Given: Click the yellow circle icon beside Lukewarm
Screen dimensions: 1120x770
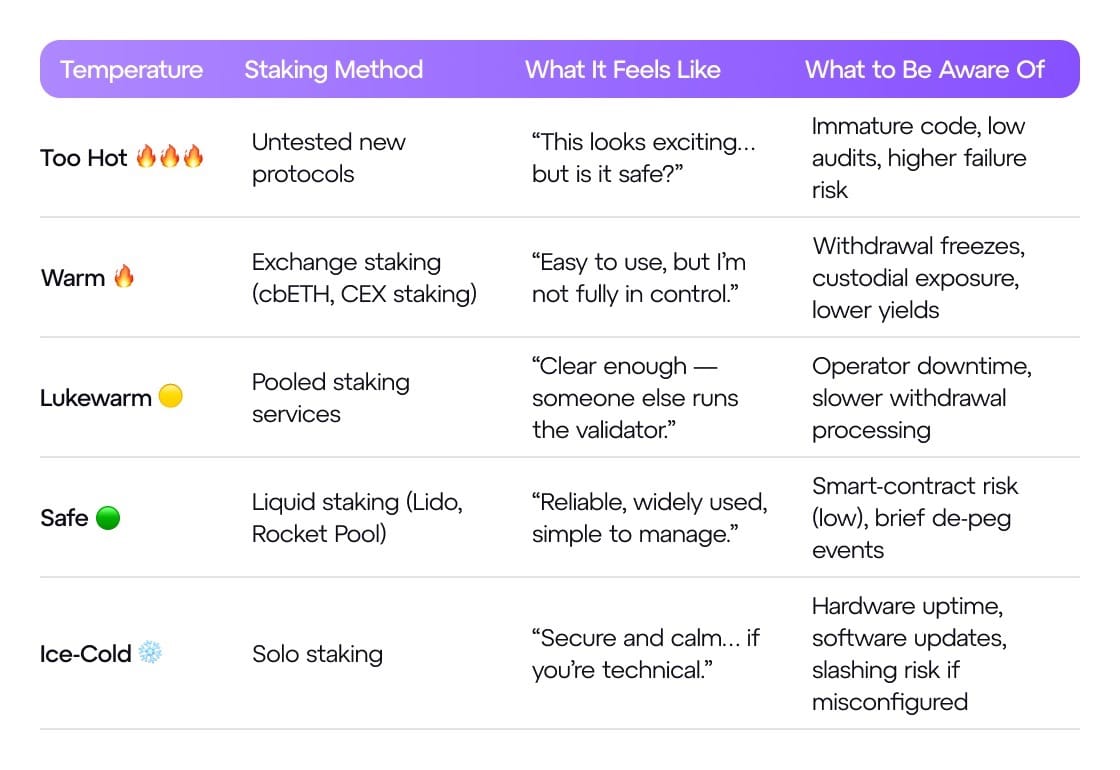Looking at the screenshot, I should 171,397.
